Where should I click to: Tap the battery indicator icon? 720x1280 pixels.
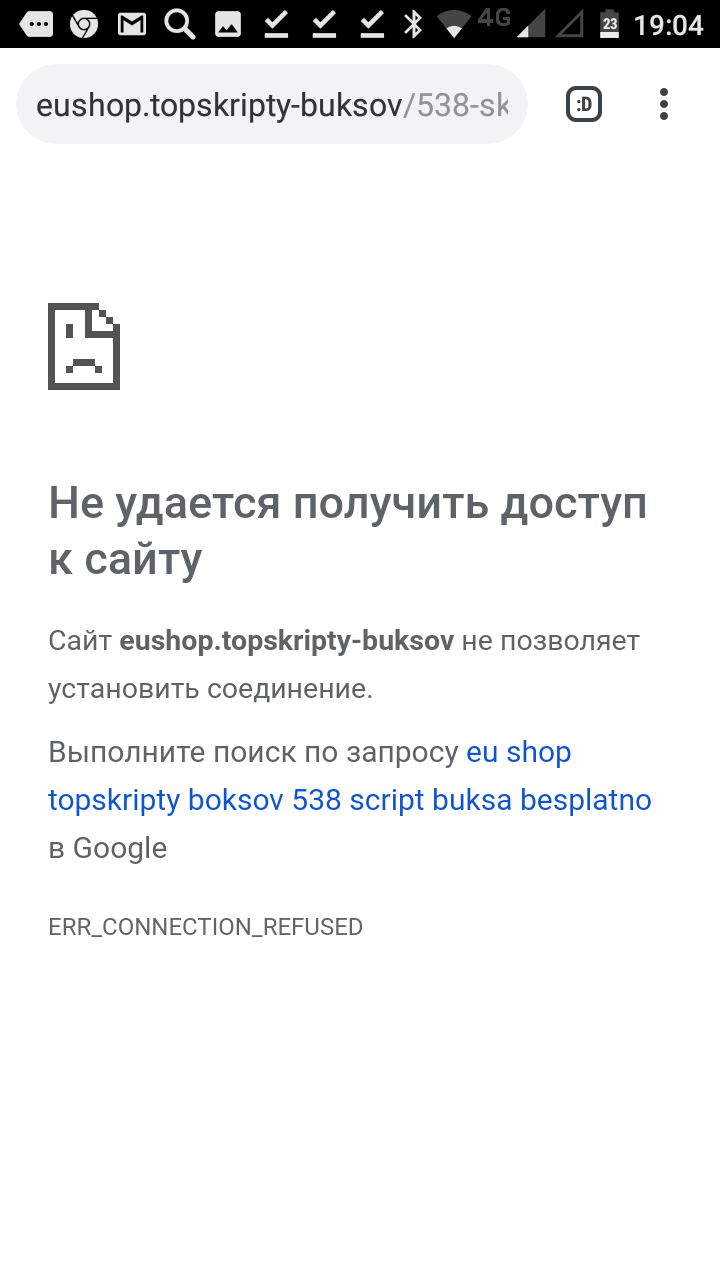click(x=609, y=23)
